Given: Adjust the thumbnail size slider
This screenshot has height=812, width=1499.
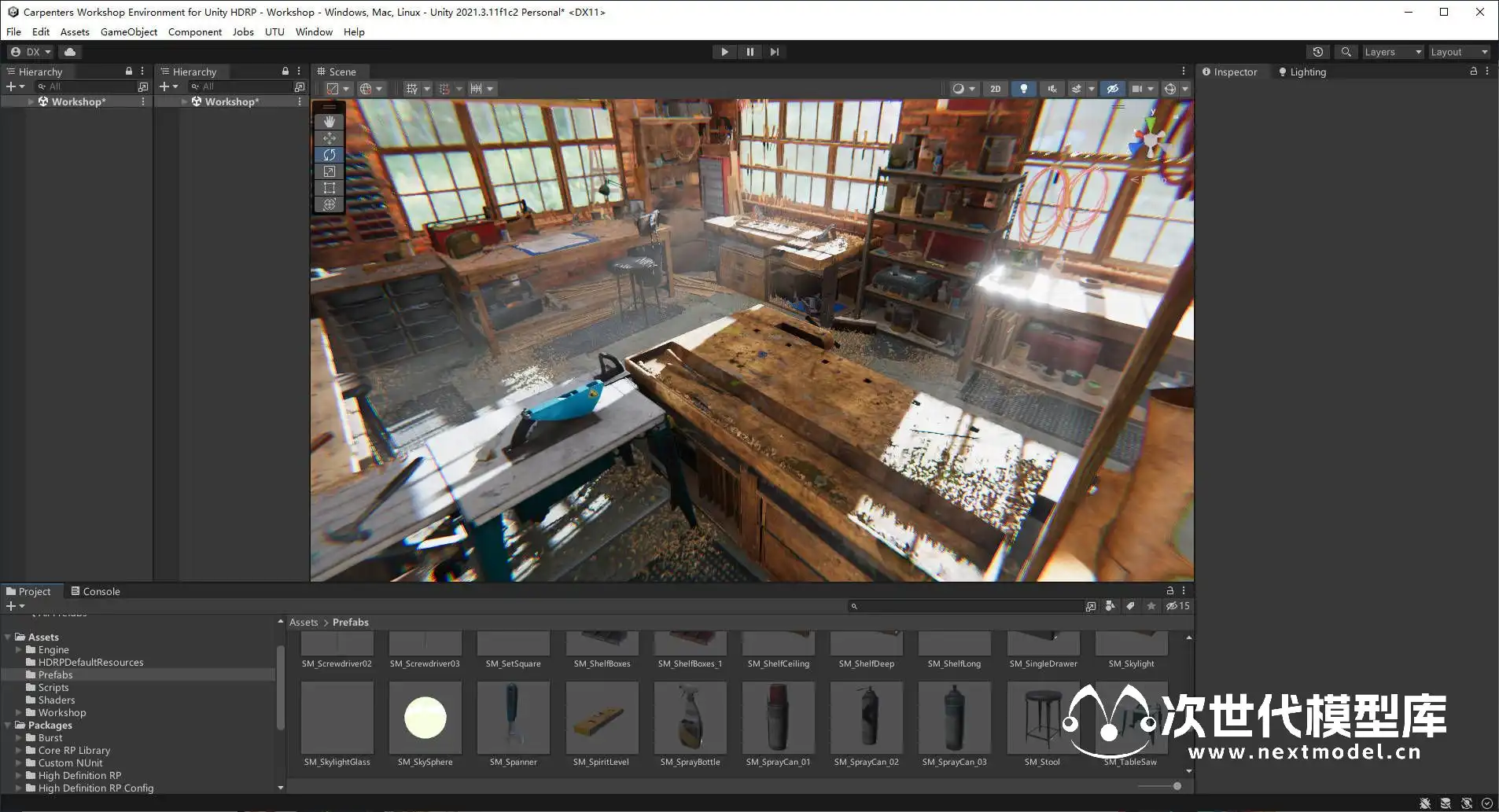Looking at the screenshot, I should tap(1177, 786).
